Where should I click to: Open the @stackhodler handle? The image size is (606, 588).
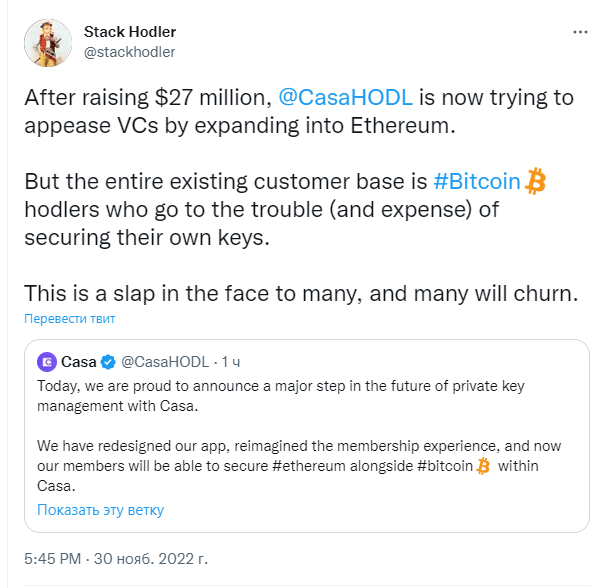point(129,52)
